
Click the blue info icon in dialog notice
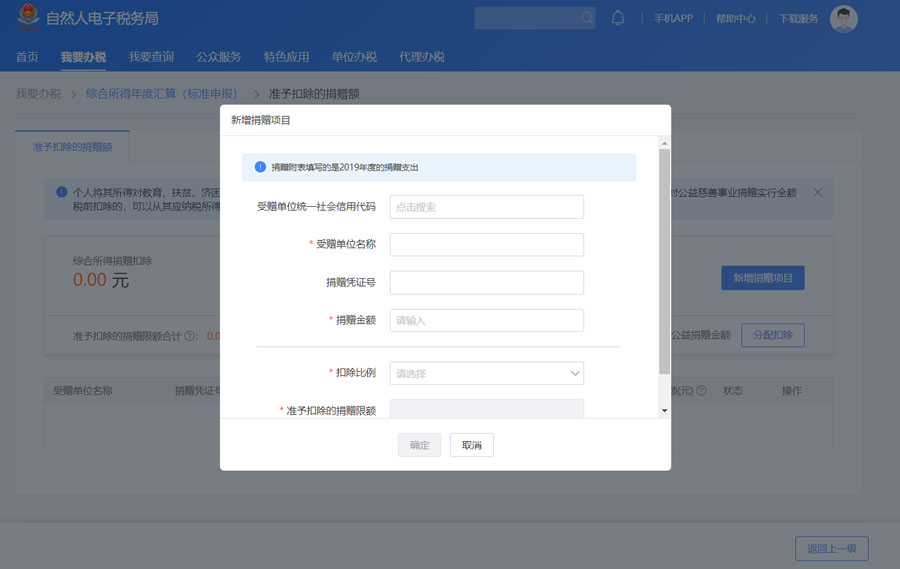[x=260, y=167]
